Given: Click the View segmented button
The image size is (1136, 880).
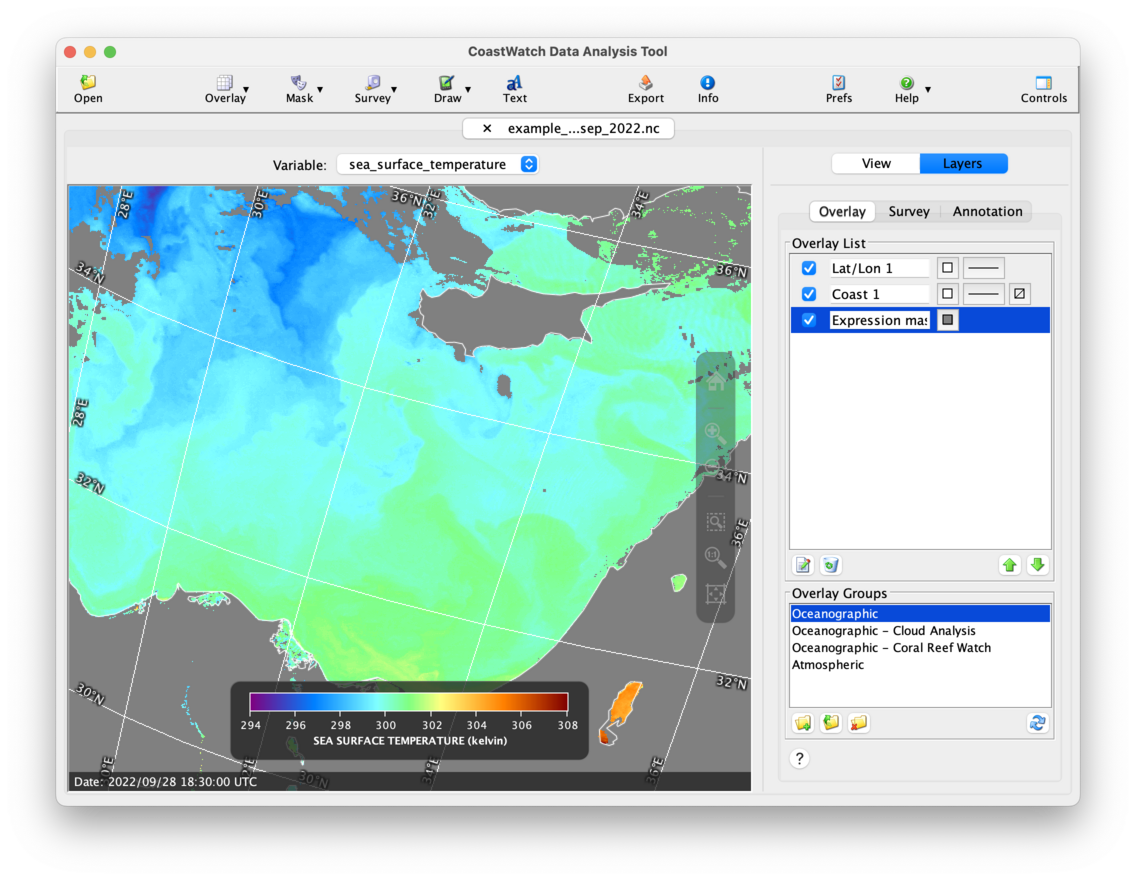Looking at the screenshot, I should coord(876,164).
